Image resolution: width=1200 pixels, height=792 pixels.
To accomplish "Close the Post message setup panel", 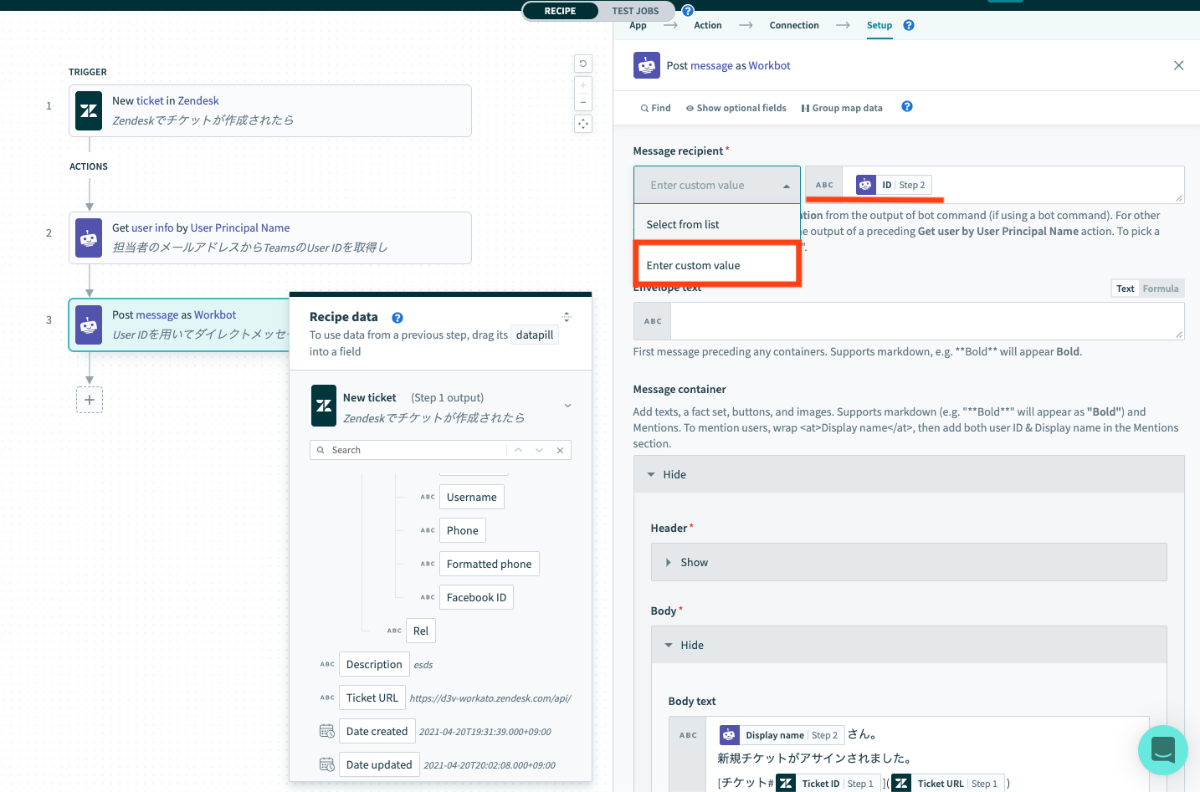I will [x=1178, y=65].
